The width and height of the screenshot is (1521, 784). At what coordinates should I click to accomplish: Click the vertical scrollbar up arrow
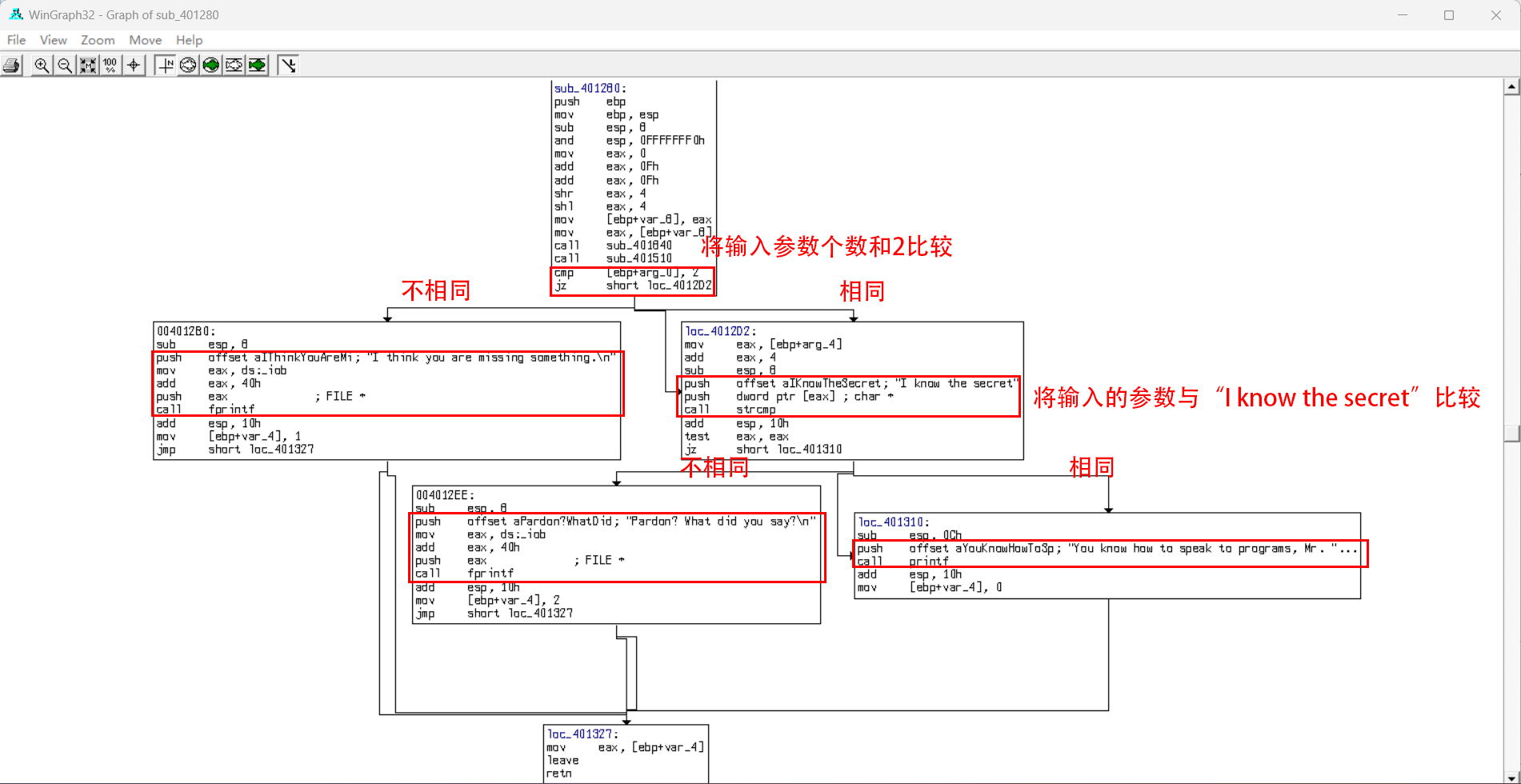[x=1511, y=86]
